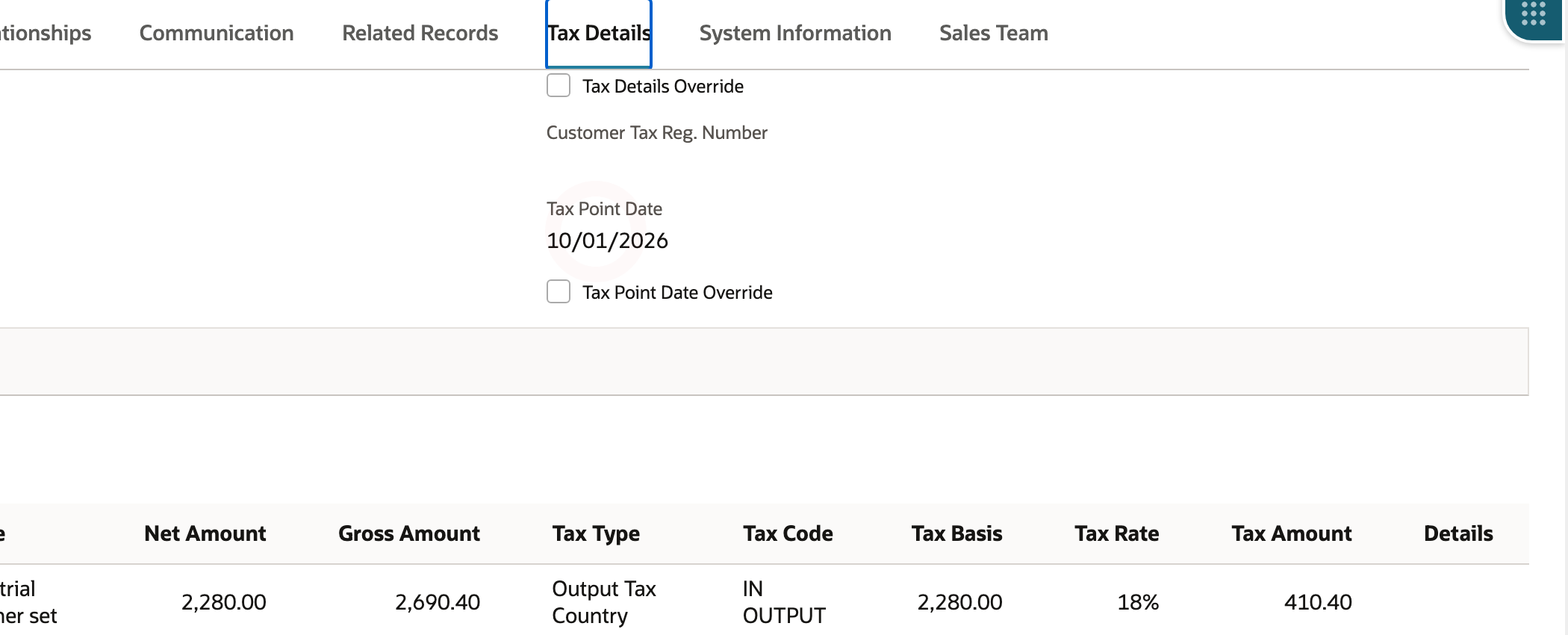
Task: Select the 18% tax rate cell
Action: 1138,602
